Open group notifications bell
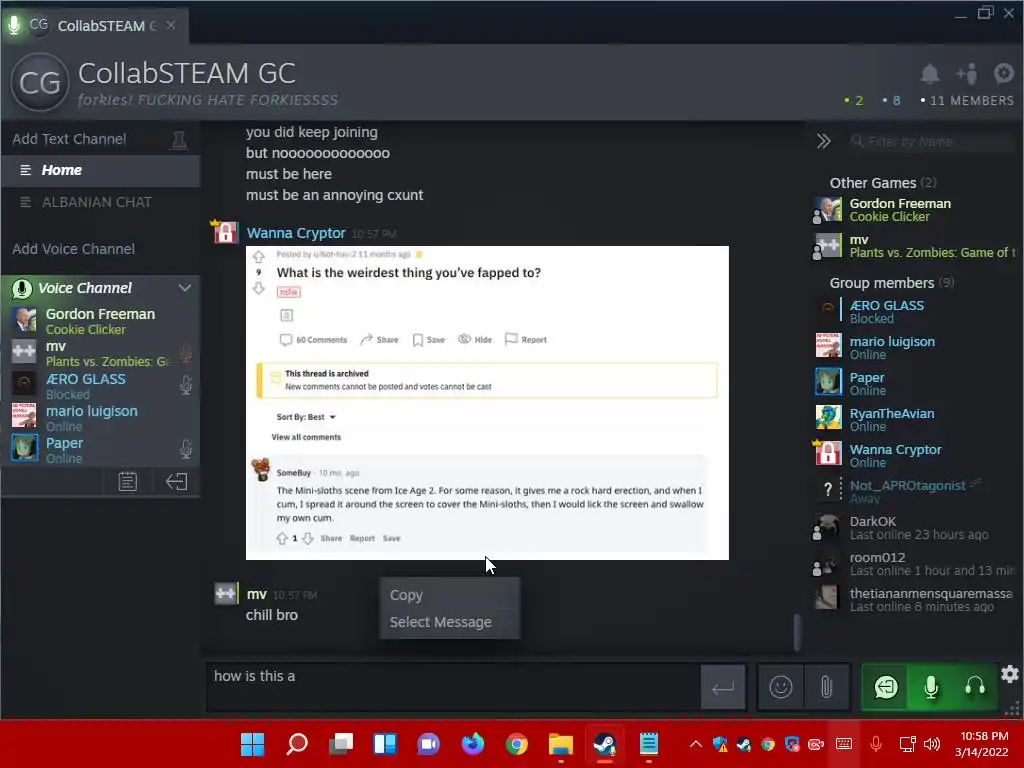The height and width of the screenshot is (768, 1024). pos(929,74)
